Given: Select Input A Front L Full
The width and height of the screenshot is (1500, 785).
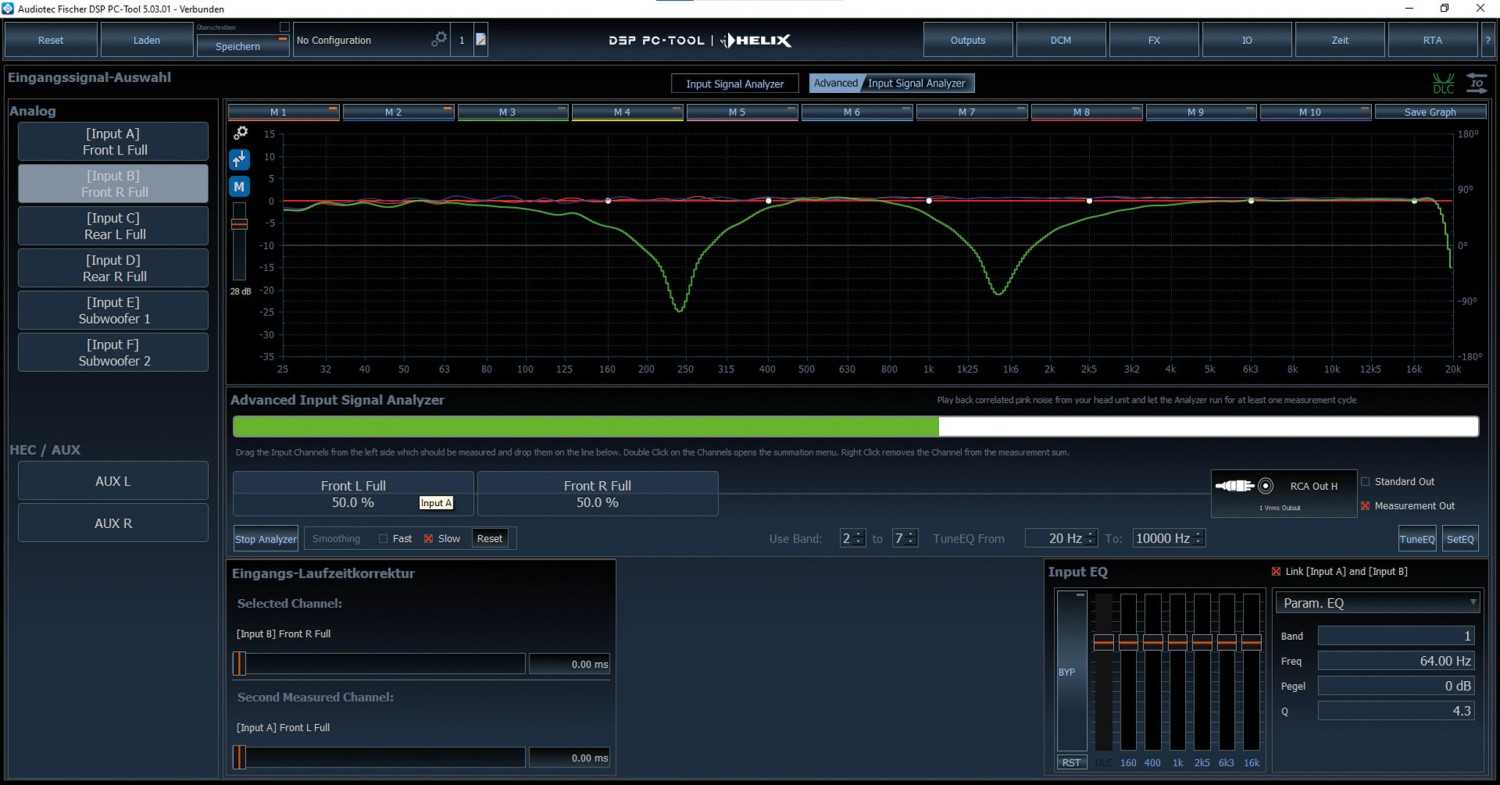Looking at the screenshot, I should 113,142.
